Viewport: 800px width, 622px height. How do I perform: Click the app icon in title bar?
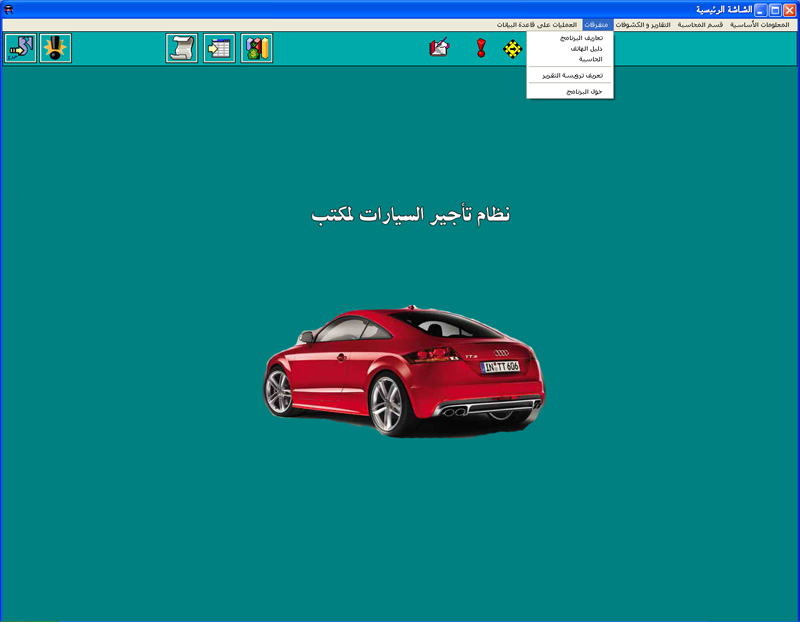(x=9, y=9)
